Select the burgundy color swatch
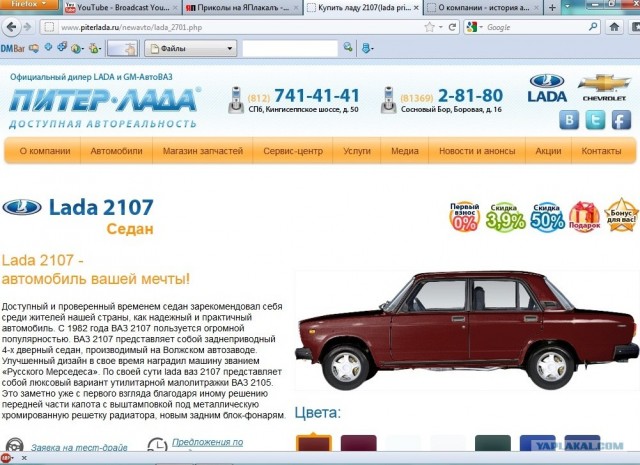Viewport: 640px width, 465px height. tap(358, 443)
